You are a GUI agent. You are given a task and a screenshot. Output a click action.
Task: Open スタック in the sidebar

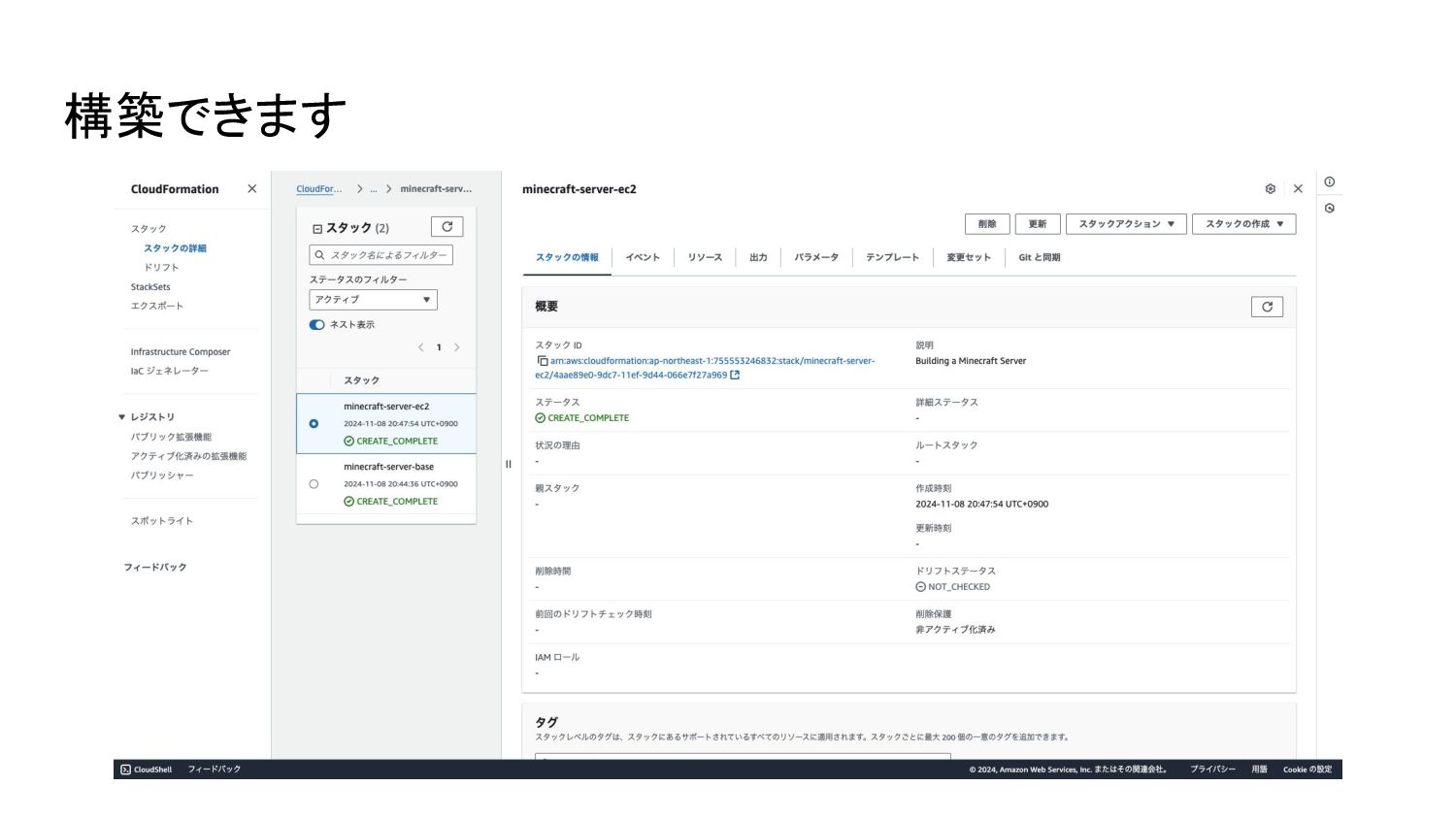(149, 229)
